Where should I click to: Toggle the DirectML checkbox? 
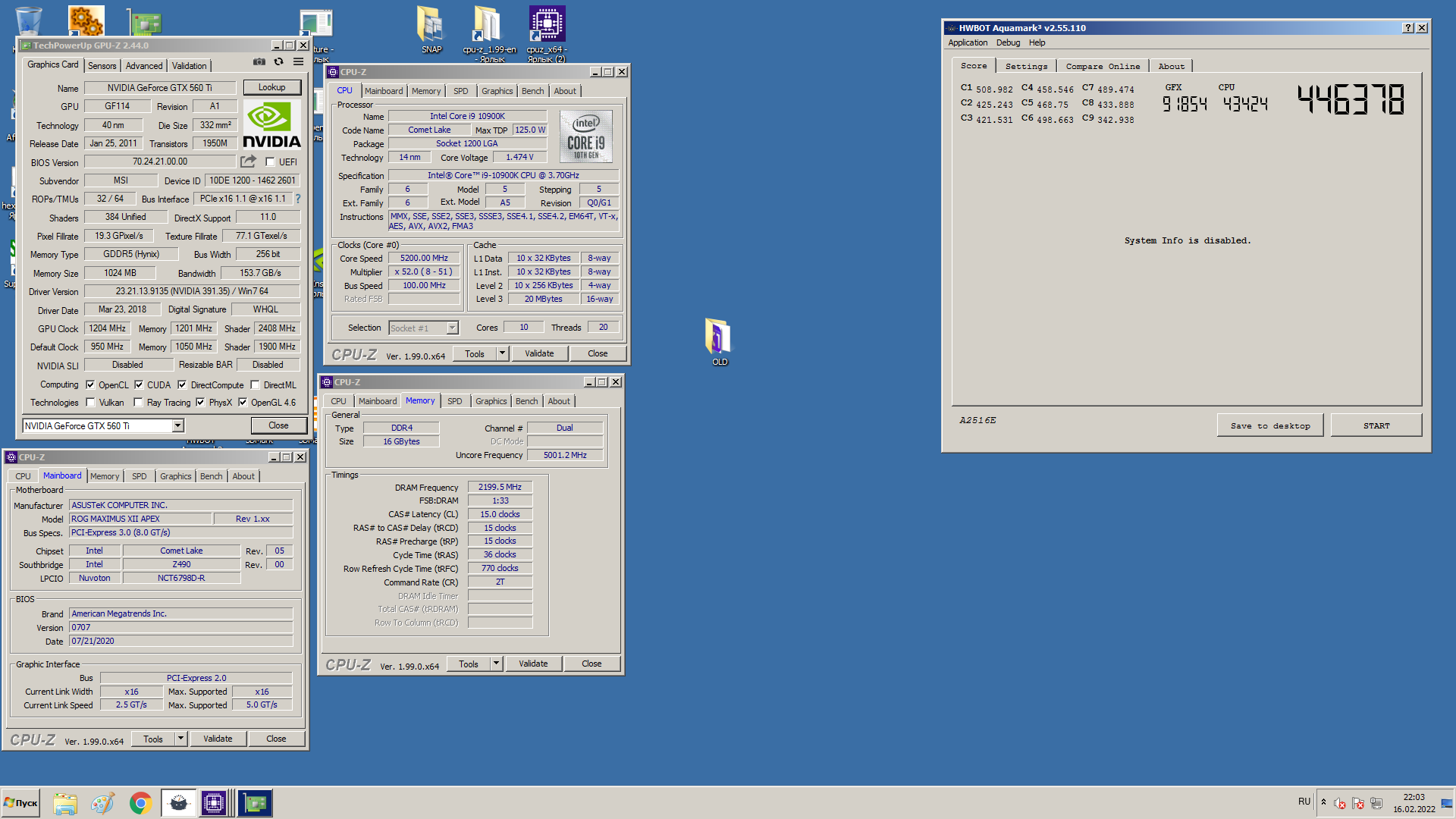point(255,384)
